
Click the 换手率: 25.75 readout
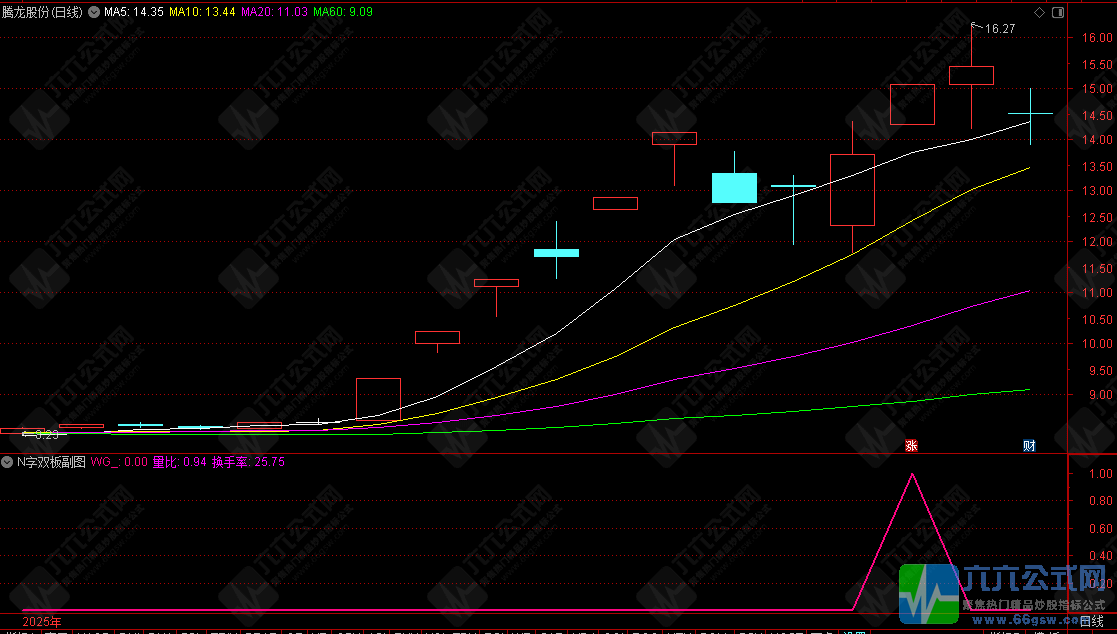click(x=249, y=462)
